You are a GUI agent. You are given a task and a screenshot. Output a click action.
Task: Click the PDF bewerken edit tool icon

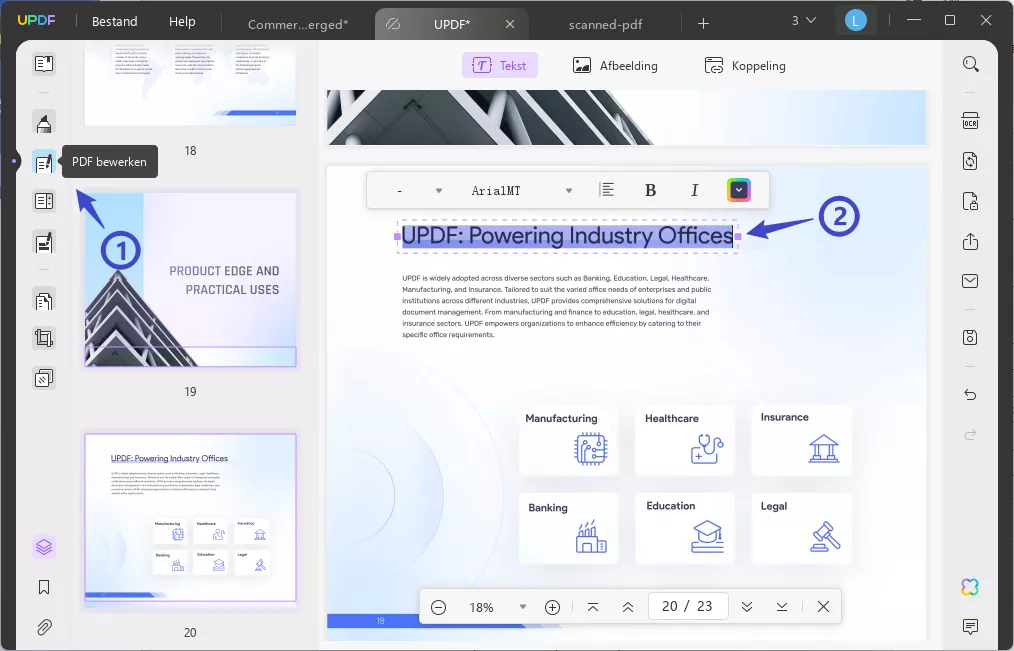[x=44, y=162]
